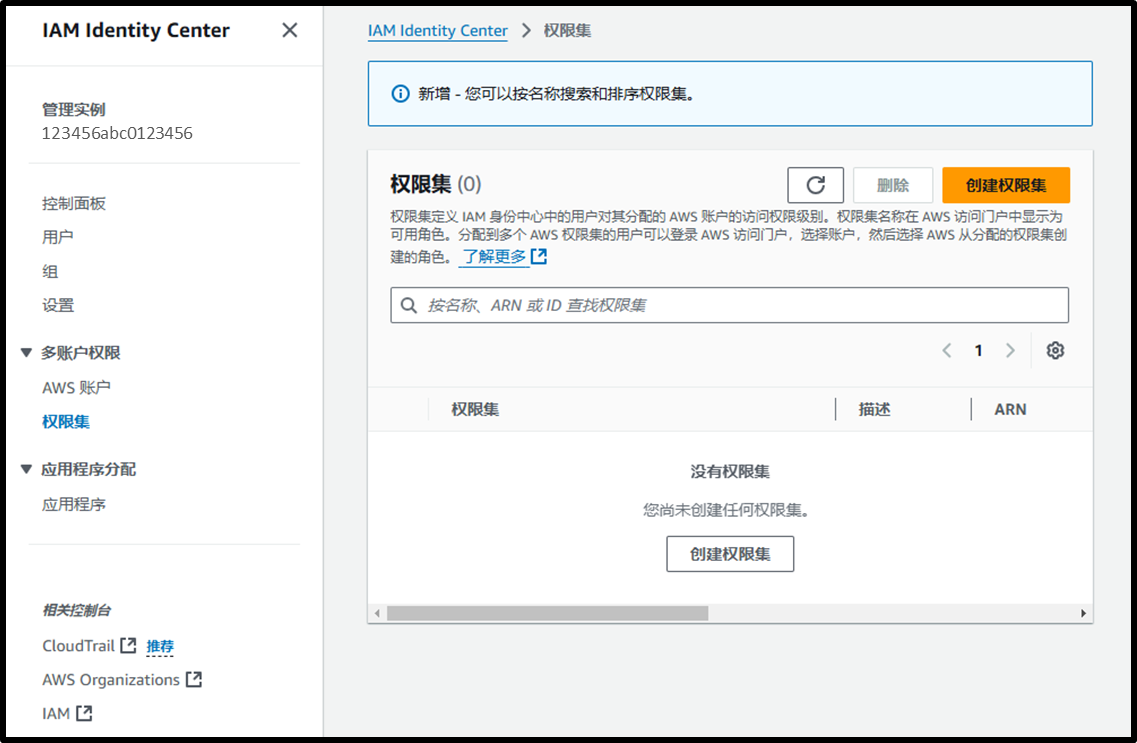Go to previous page arrow
This screenshot has height=743, width=1137.
(947, 351)
